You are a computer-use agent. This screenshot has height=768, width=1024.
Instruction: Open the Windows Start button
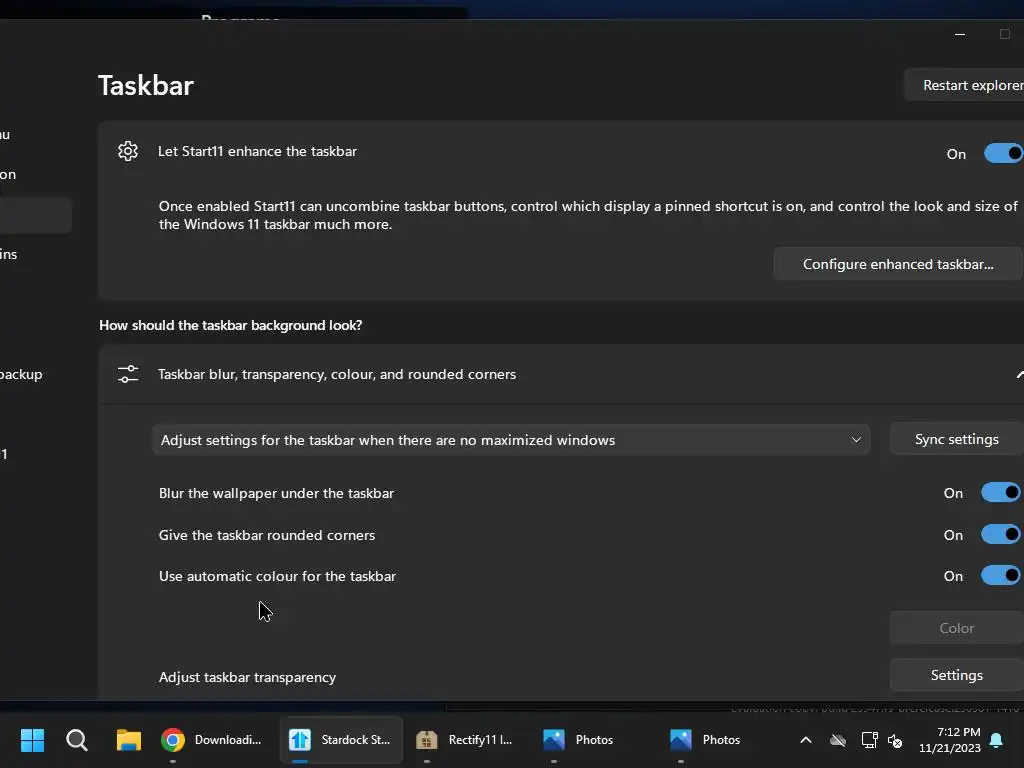point(32,740)
